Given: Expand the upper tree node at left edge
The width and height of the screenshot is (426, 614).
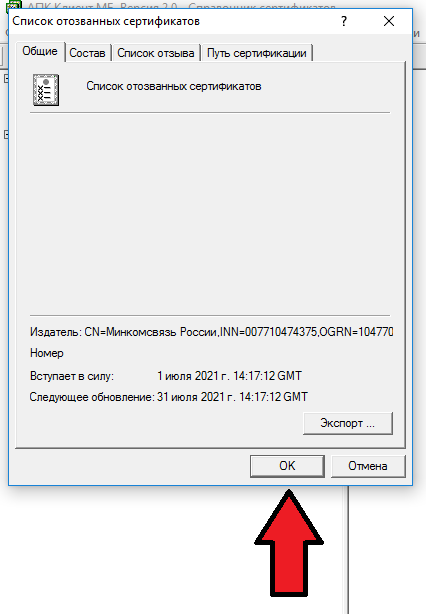Looking at the screenshot, I should click(6, 79).
